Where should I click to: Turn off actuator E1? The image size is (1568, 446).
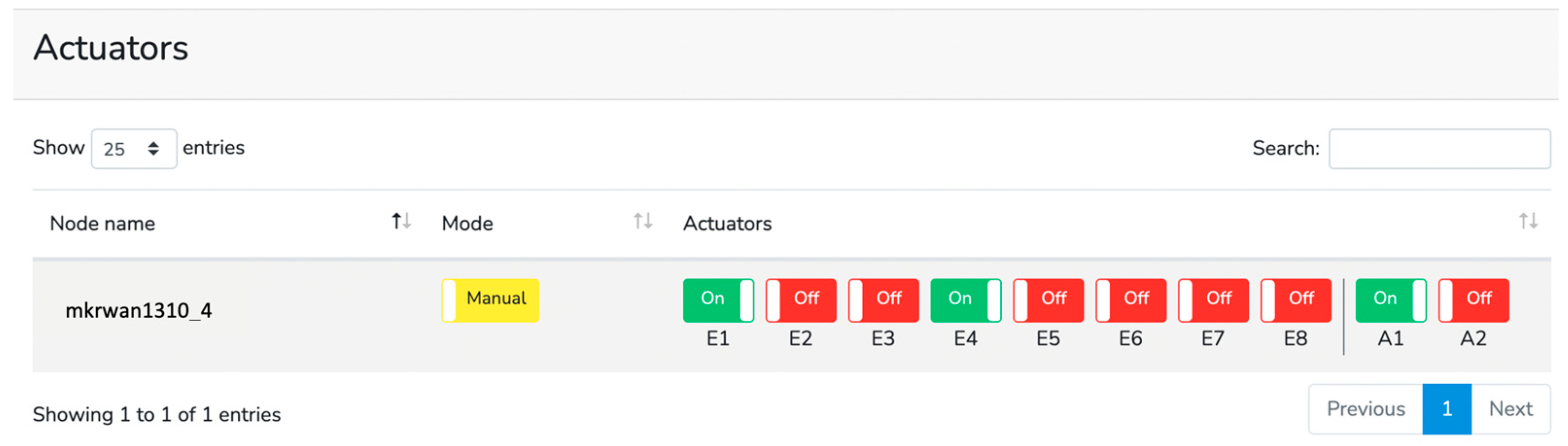pos(717,300)
